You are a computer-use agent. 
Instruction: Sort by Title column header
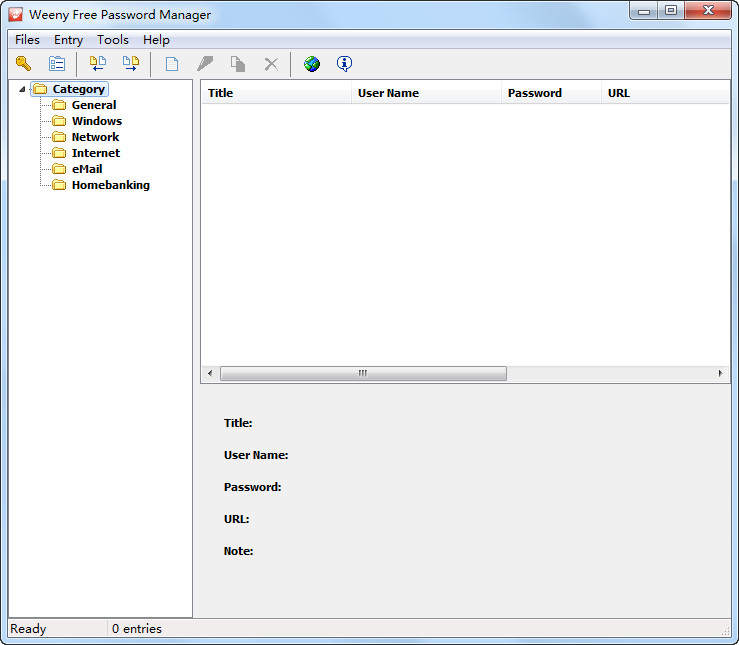(276, 93)
